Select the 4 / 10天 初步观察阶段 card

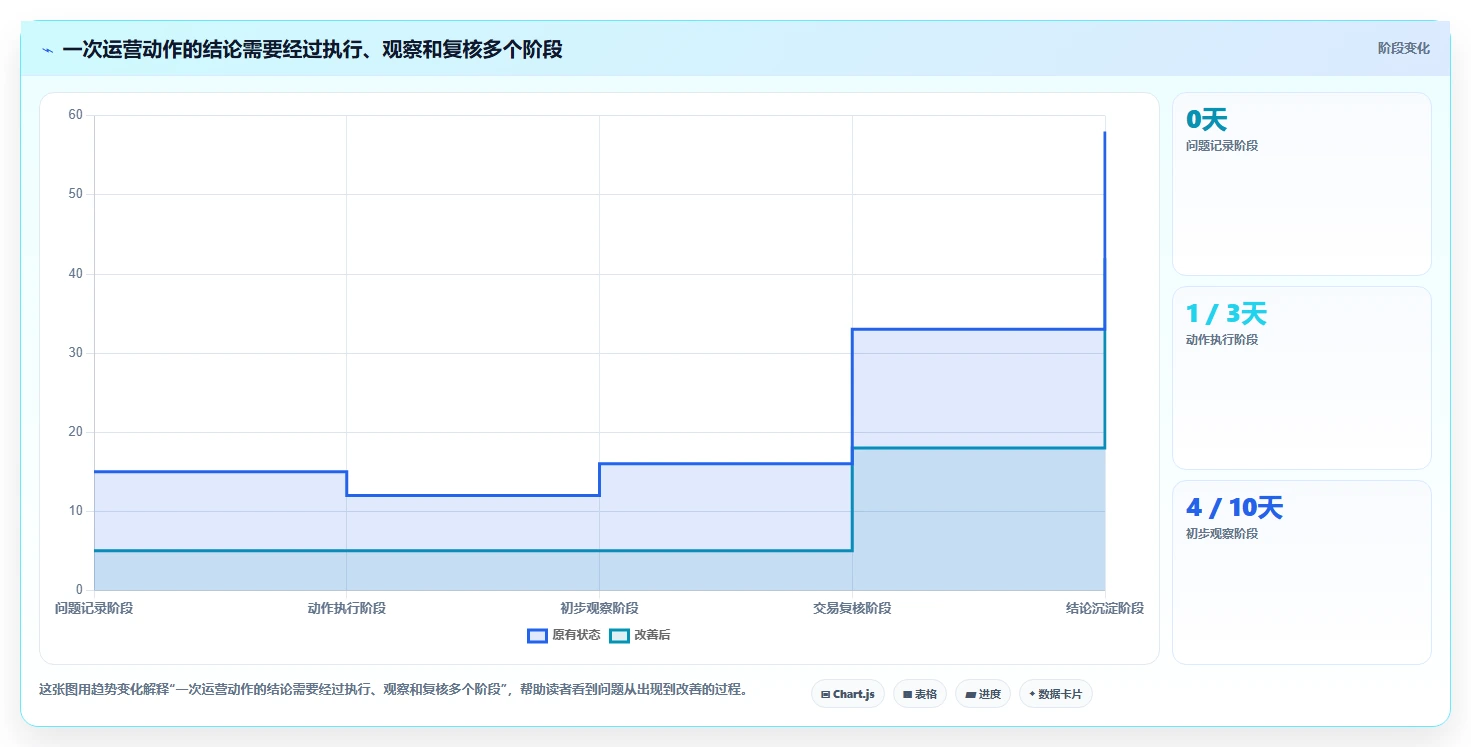pyautogui.click(x=1302, y=572)
